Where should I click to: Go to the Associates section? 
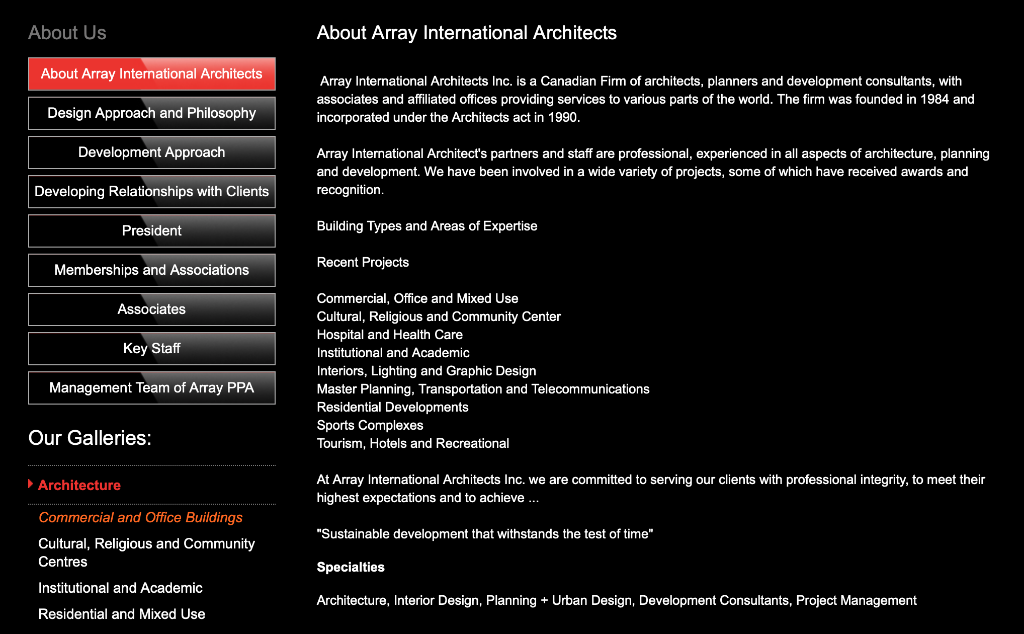click(x=151, y=309)
